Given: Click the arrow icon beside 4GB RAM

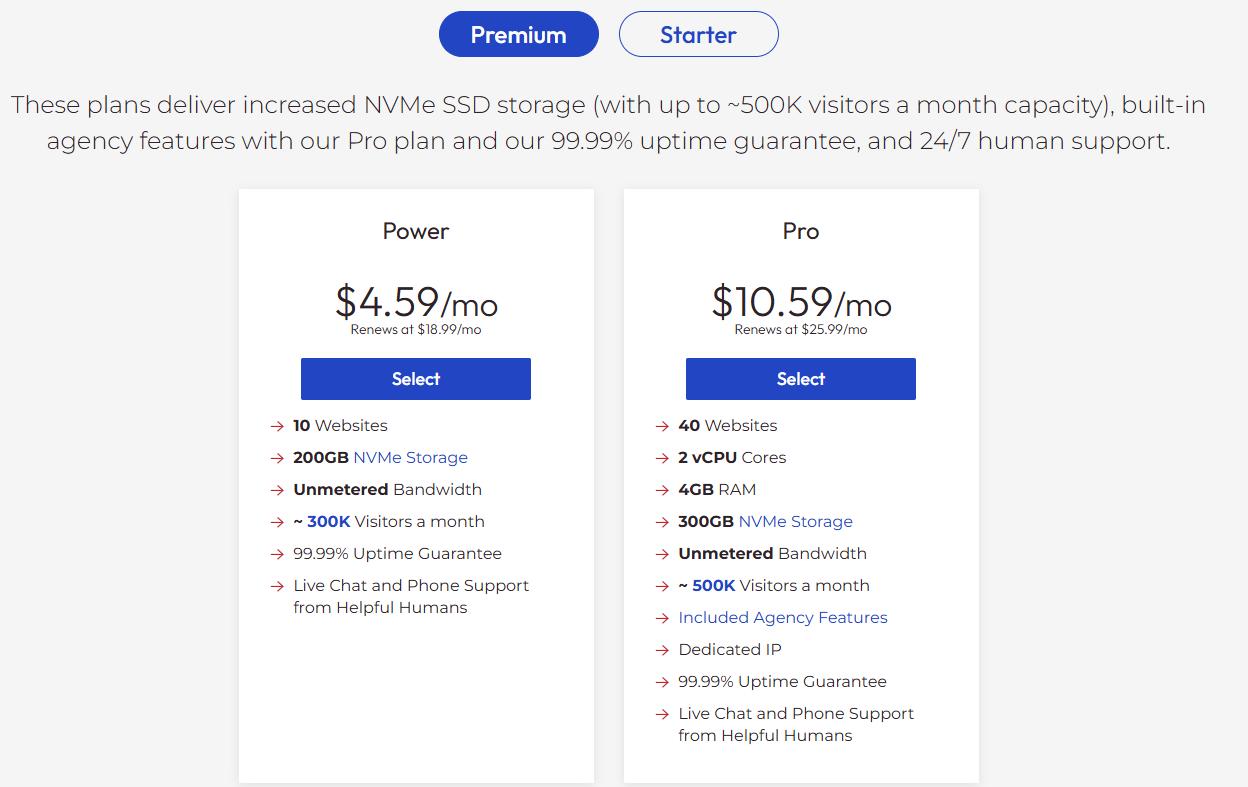Looking at the screenshot, I should click(x=663, y=490).
